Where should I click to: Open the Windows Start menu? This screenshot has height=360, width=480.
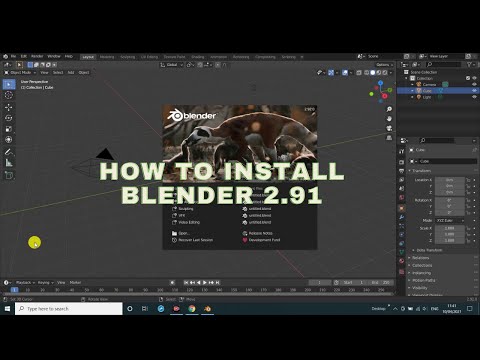[x=7, y=309]
